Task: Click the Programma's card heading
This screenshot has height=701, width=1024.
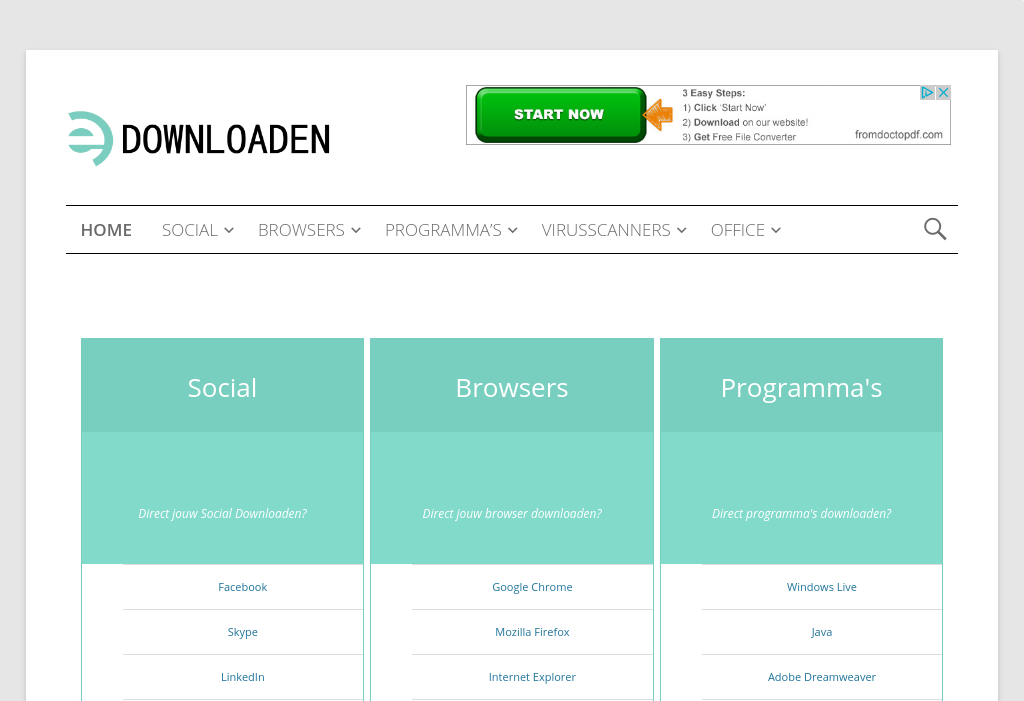Action: pos(801,388)
